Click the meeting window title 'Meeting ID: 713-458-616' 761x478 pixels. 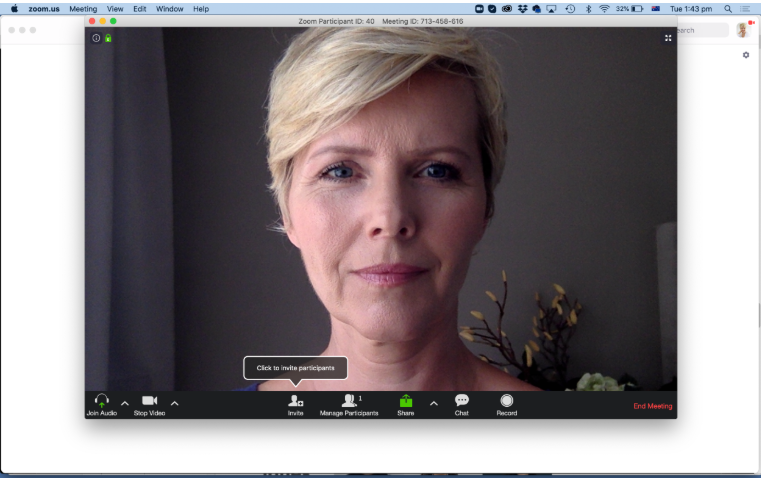pos(422,21)
